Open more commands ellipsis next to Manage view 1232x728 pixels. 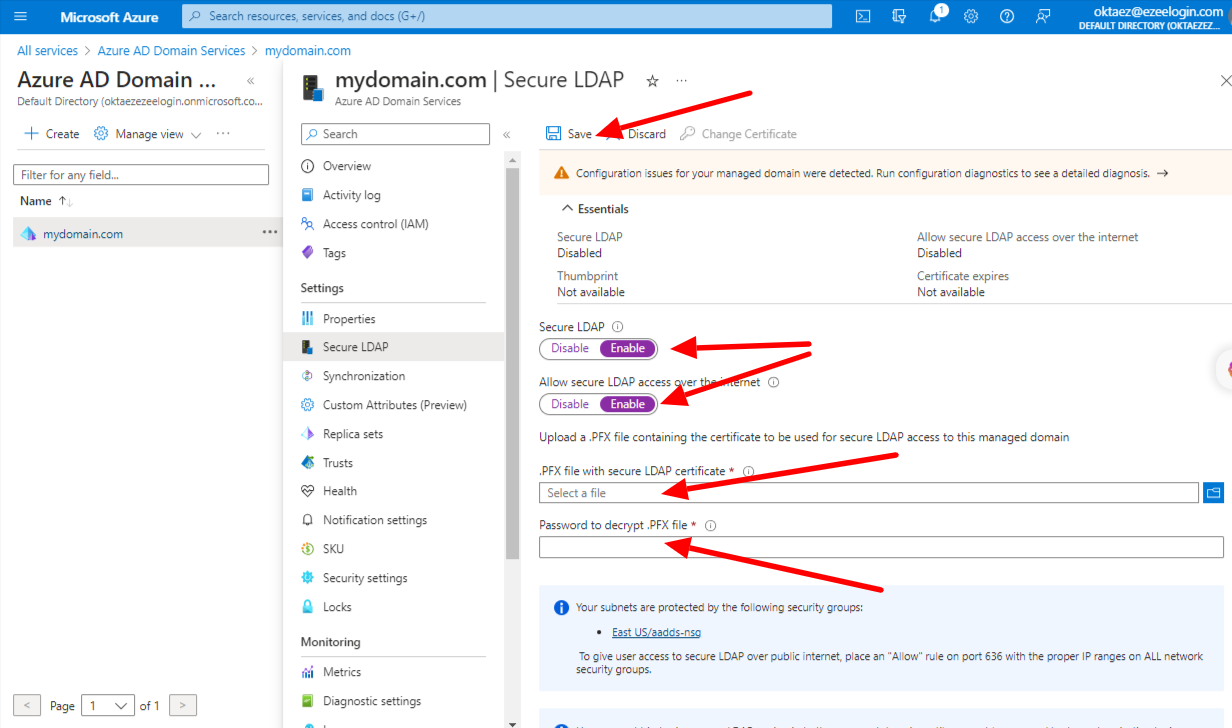click(223, 133)
